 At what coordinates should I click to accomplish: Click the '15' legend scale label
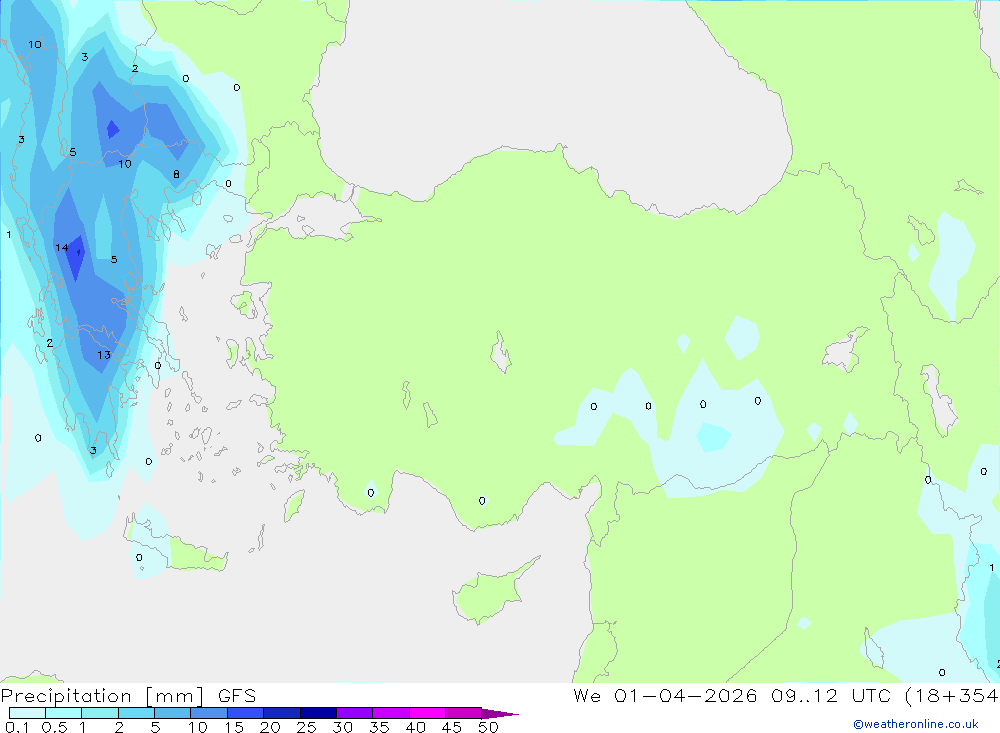234,727
